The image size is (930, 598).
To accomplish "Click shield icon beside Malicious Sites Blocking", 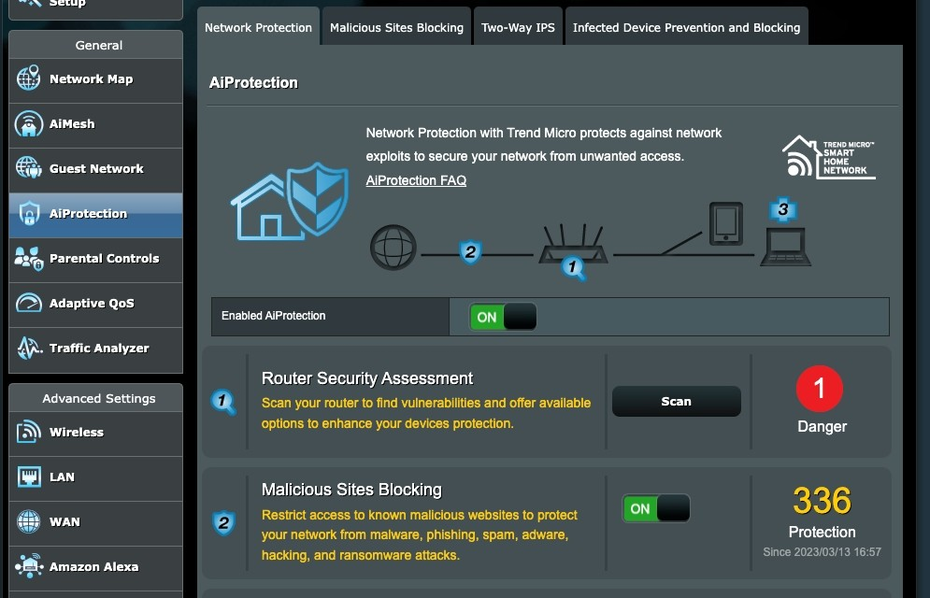I will click(x=224, y=523).
